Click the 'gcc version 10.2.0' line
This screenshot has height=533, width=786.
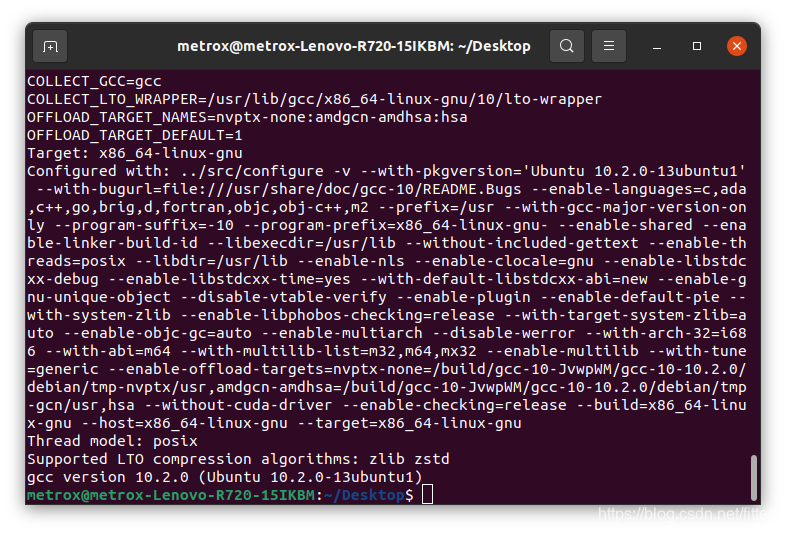click(x=225, y=477)
